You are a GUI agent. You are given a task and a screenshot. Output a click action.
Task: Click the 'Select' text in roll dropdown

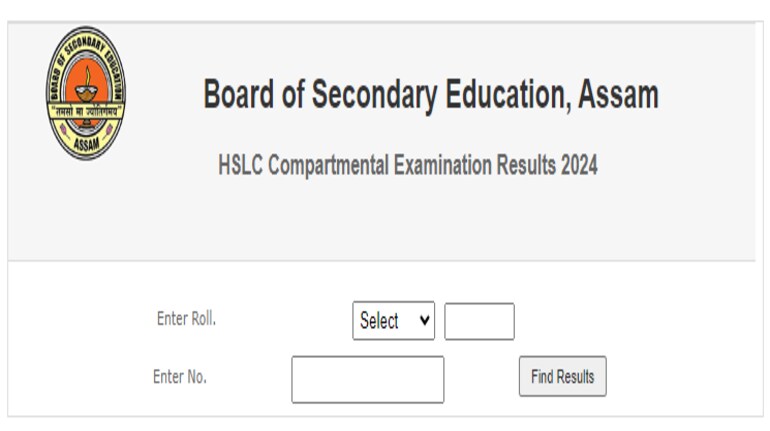point(379,321)
